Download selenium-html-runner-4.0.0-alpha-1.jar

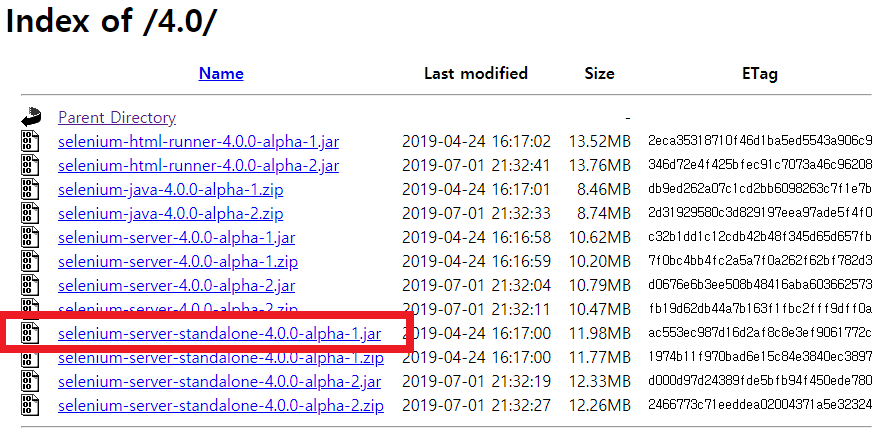point(198,141)
